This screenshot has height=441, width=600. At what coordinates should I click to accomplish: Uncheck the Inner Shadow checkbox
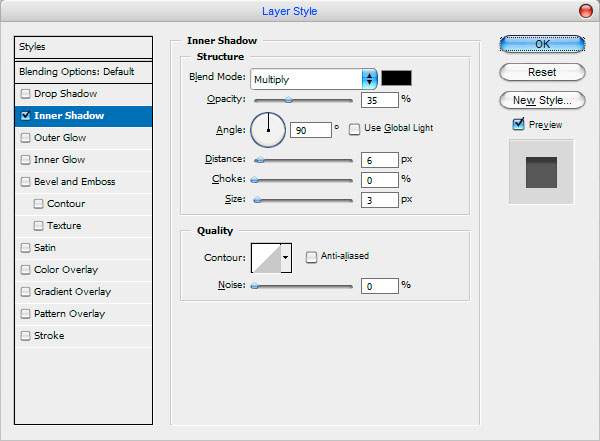[26, 116]
